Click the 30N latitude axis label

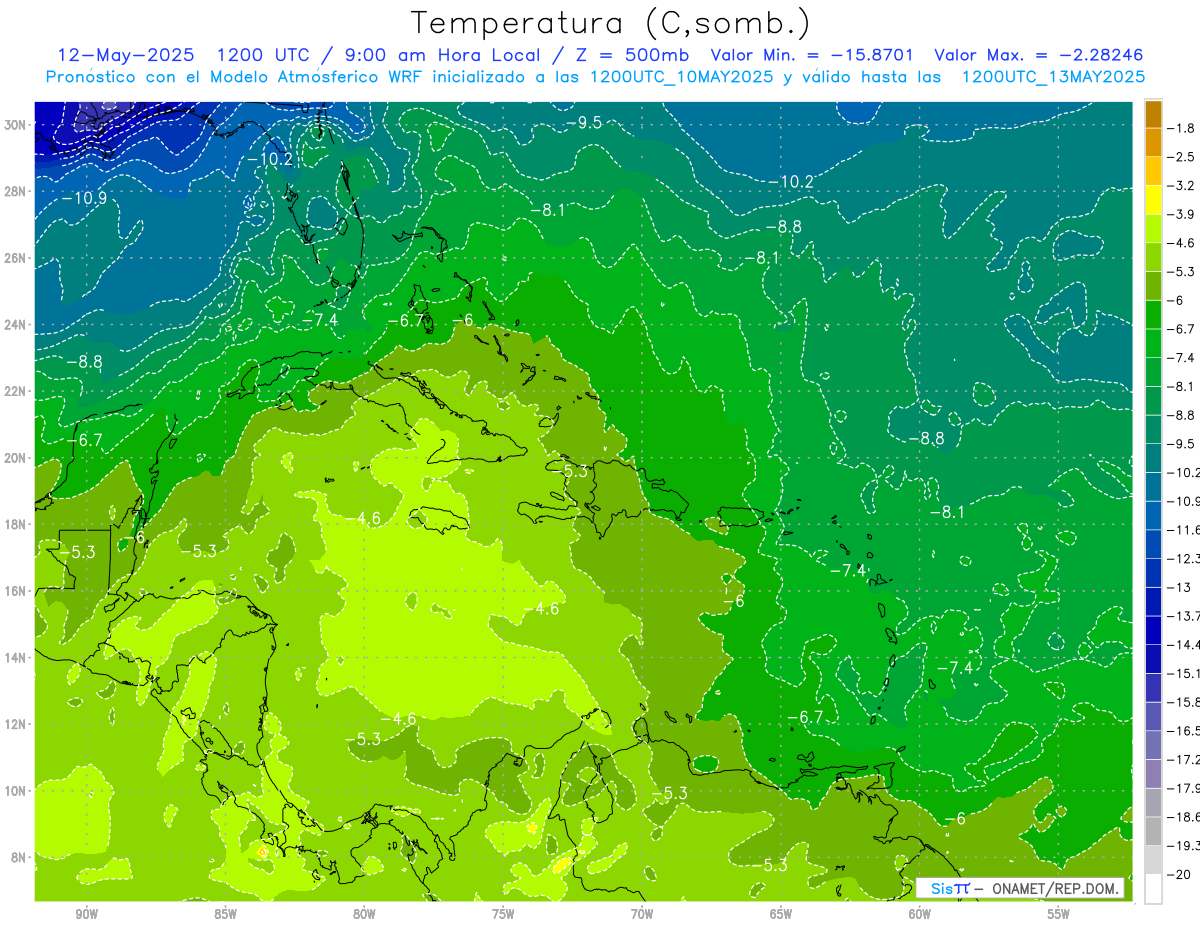point(17,125)
